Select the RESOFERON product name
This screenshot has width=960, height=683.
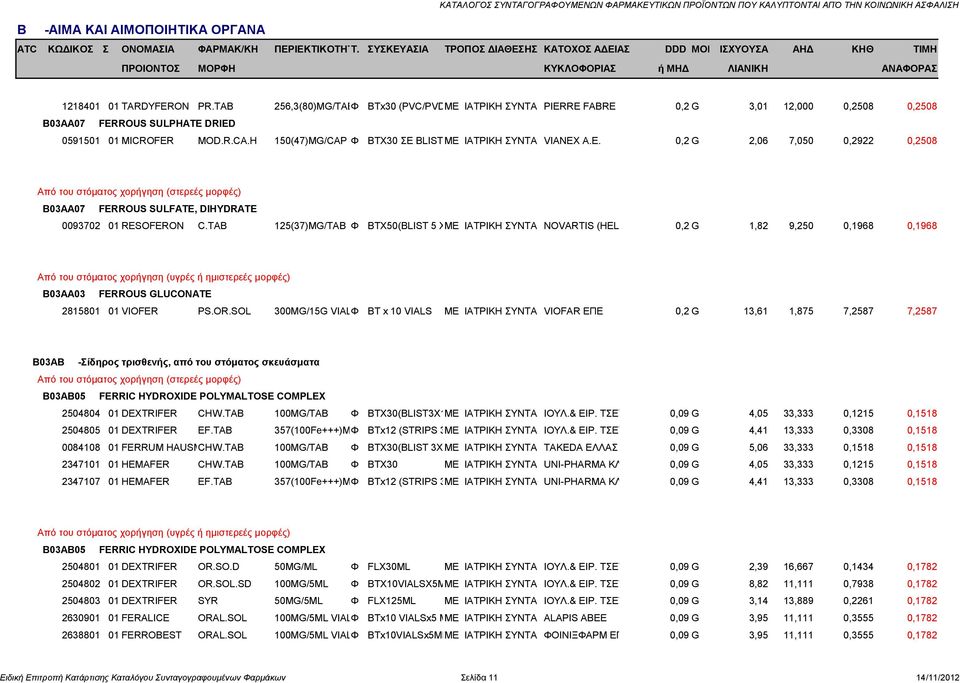[152, 226]
